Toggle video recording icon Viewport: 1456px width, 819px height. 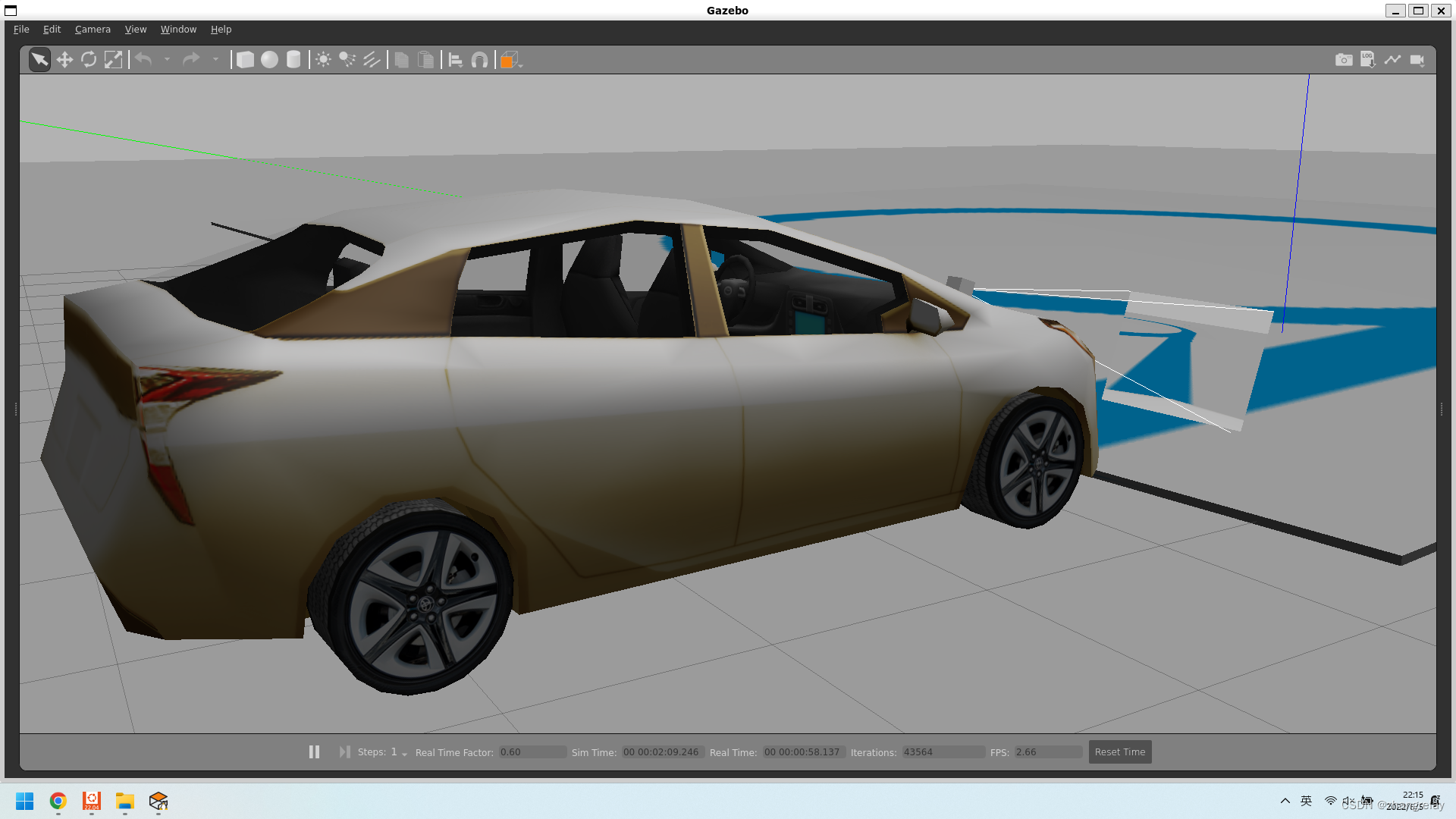click(x=1417, y=60)
